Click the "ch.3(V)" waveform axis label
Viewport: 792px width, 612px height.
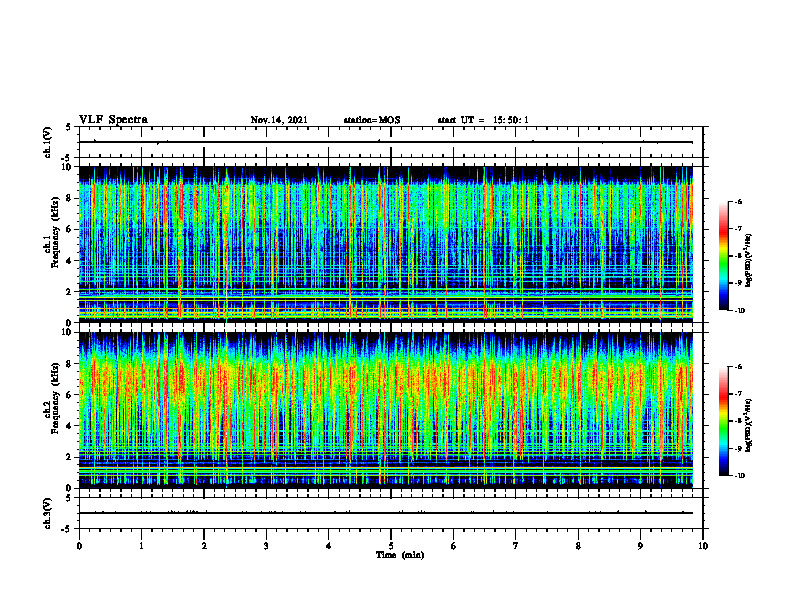click(x=48, y=513)
